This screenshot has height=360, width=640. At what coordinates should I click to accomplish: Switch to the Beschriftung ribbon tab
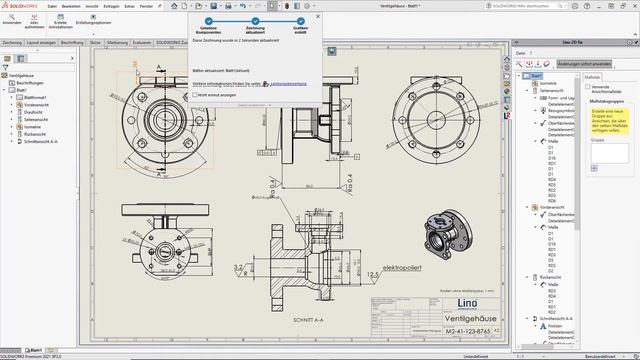[x=72, y=42]
